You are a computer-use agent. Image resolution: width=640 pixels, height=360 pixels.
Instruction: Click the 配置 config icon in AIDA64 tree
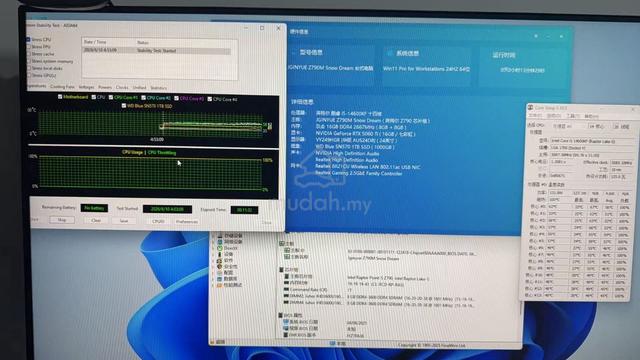220,272
